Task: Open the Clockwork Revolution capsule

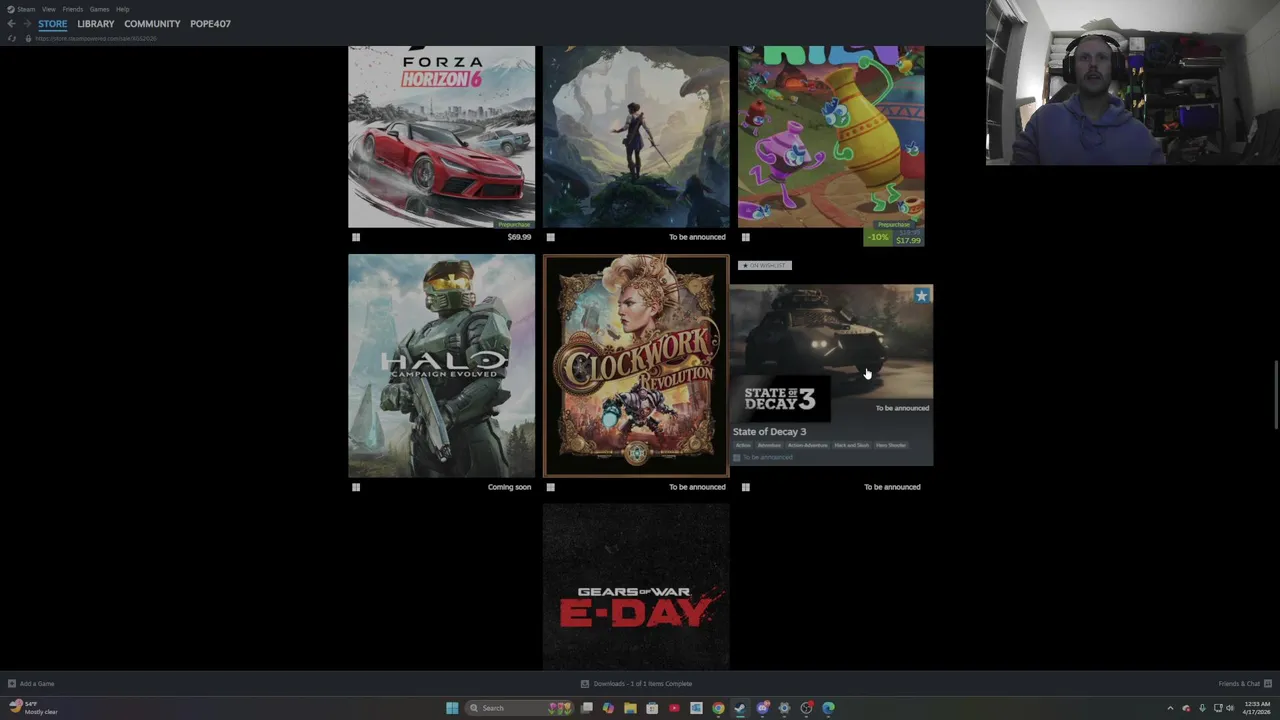Action: (636, 365)
